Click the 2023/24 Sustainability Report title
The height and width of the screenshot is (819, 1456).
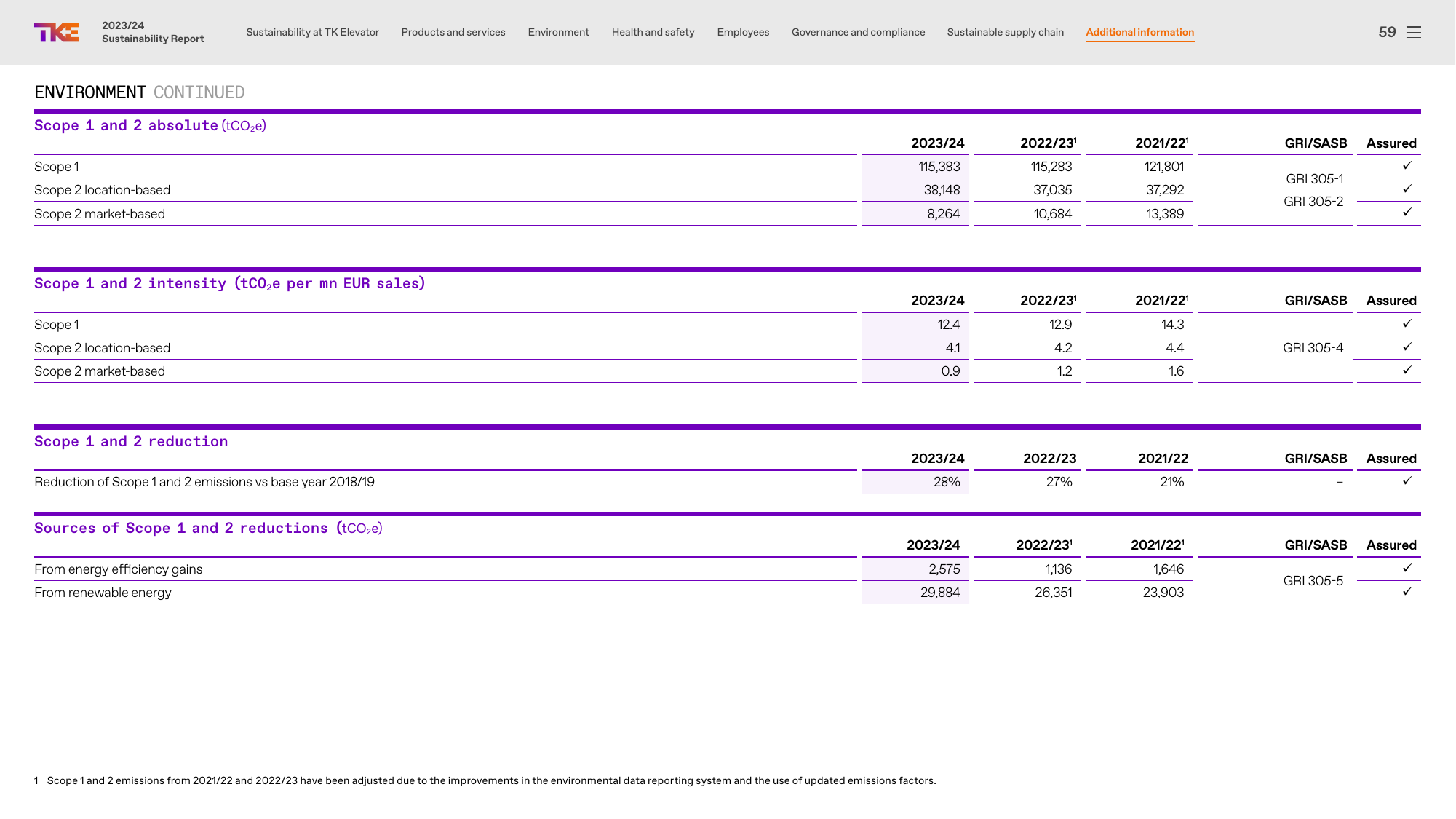click(x=153, y=32)
